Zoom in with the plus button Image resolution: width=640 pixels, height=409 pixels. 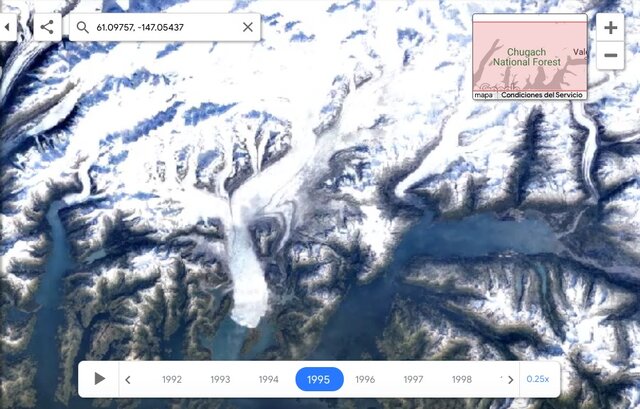pyautogui.click(x=610, y=28)
